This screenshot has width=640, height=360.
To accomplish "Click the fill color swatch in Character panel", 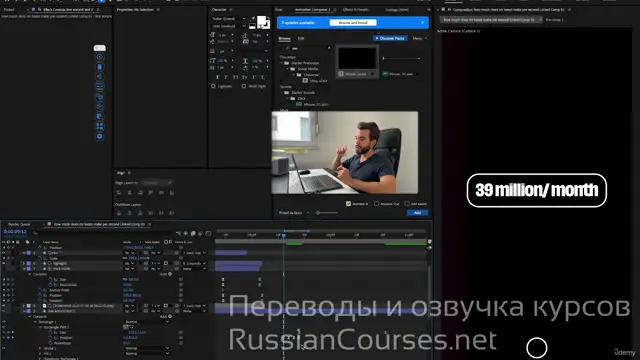I will (x=262, y=20).
